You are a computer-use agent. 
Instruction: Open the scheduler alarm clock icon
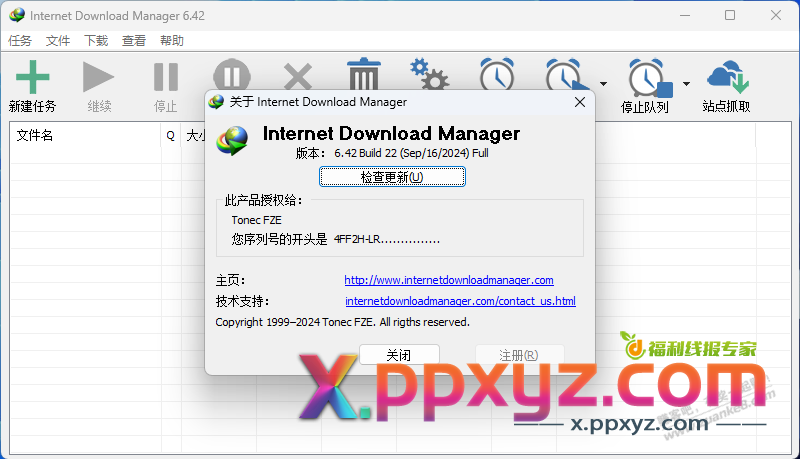pos(497,74)
